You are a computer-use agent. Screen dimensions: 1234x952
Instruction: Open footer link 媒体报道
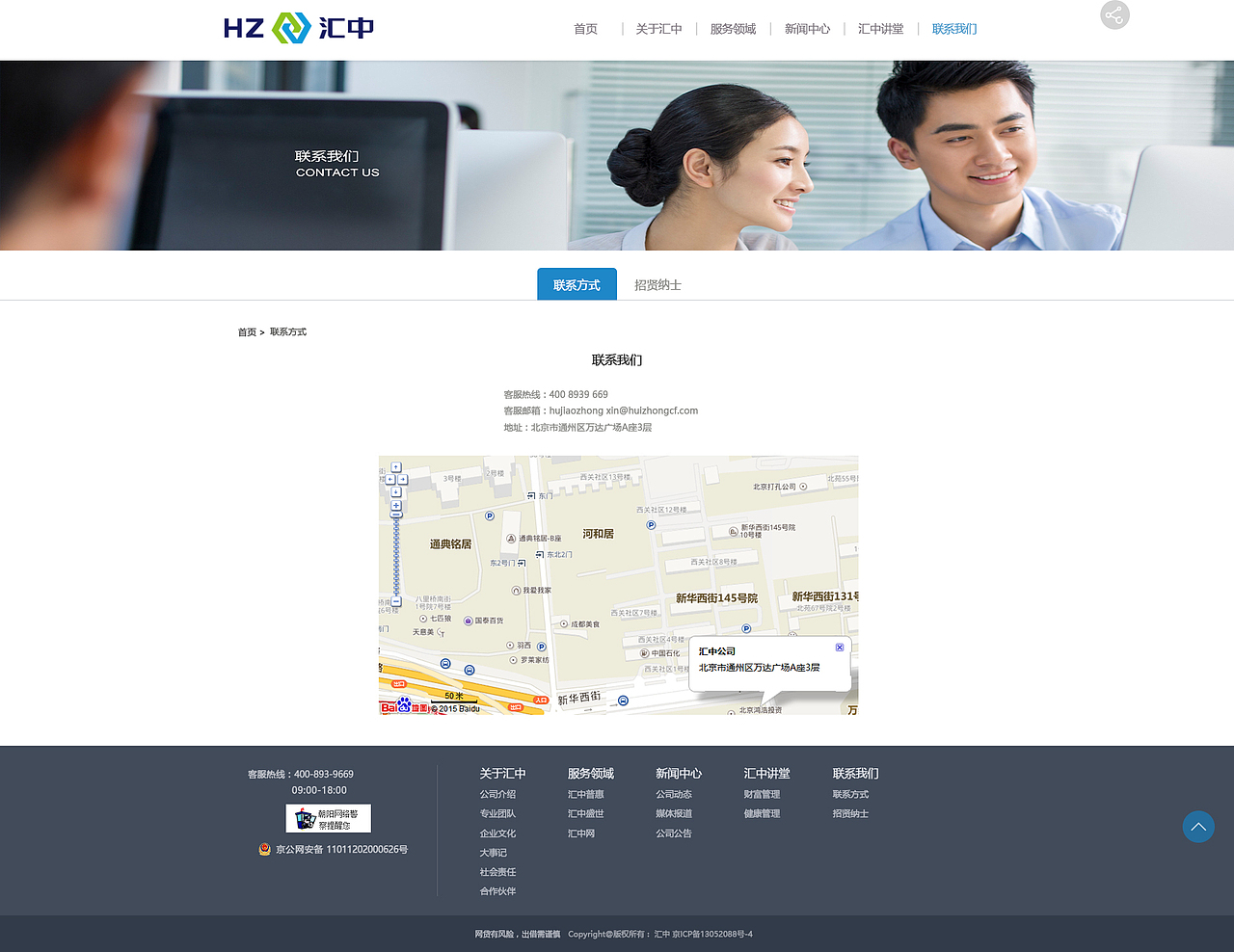(674, 814)
